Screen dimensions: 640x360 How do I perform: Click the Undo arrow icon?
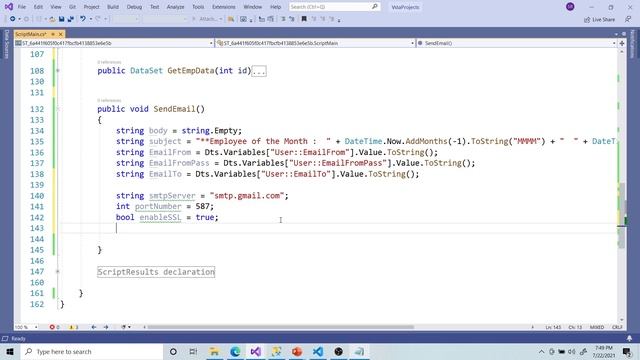pos(83,19)
